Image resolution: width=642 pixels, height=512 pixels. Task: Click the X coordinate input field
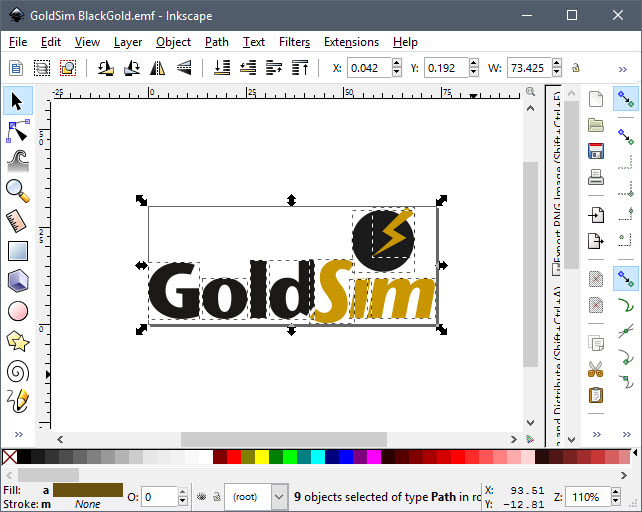(x=369, y=68)
